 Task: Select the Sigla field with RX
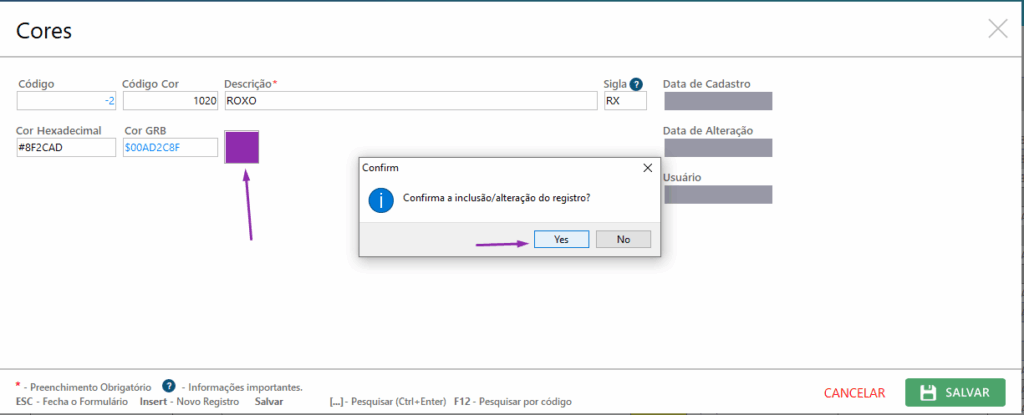pos(625,101)
